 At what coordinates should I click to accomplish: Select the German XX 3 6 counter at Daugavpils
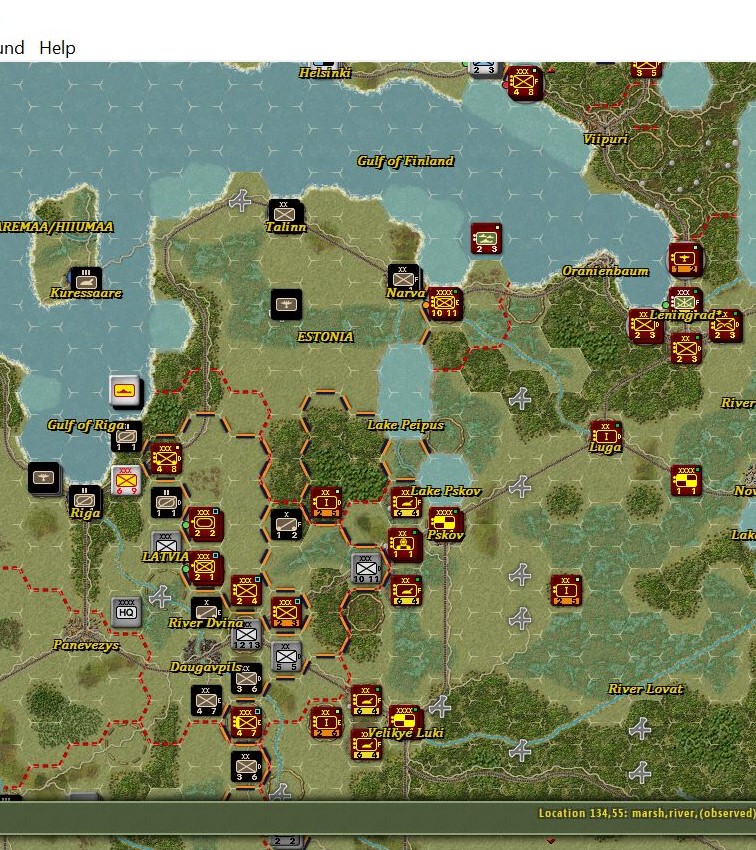click(247, 679)
